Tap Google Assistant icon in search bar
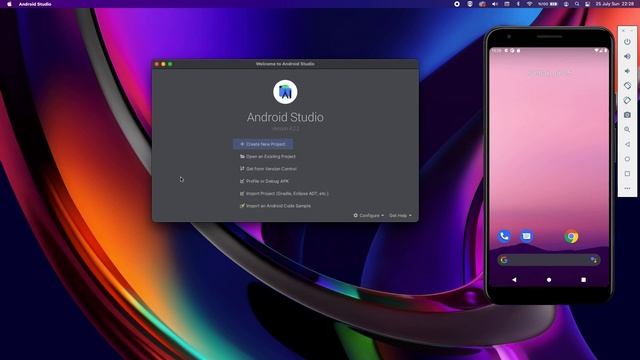Screen dimensions: 640x360 (x=593, y=260)
